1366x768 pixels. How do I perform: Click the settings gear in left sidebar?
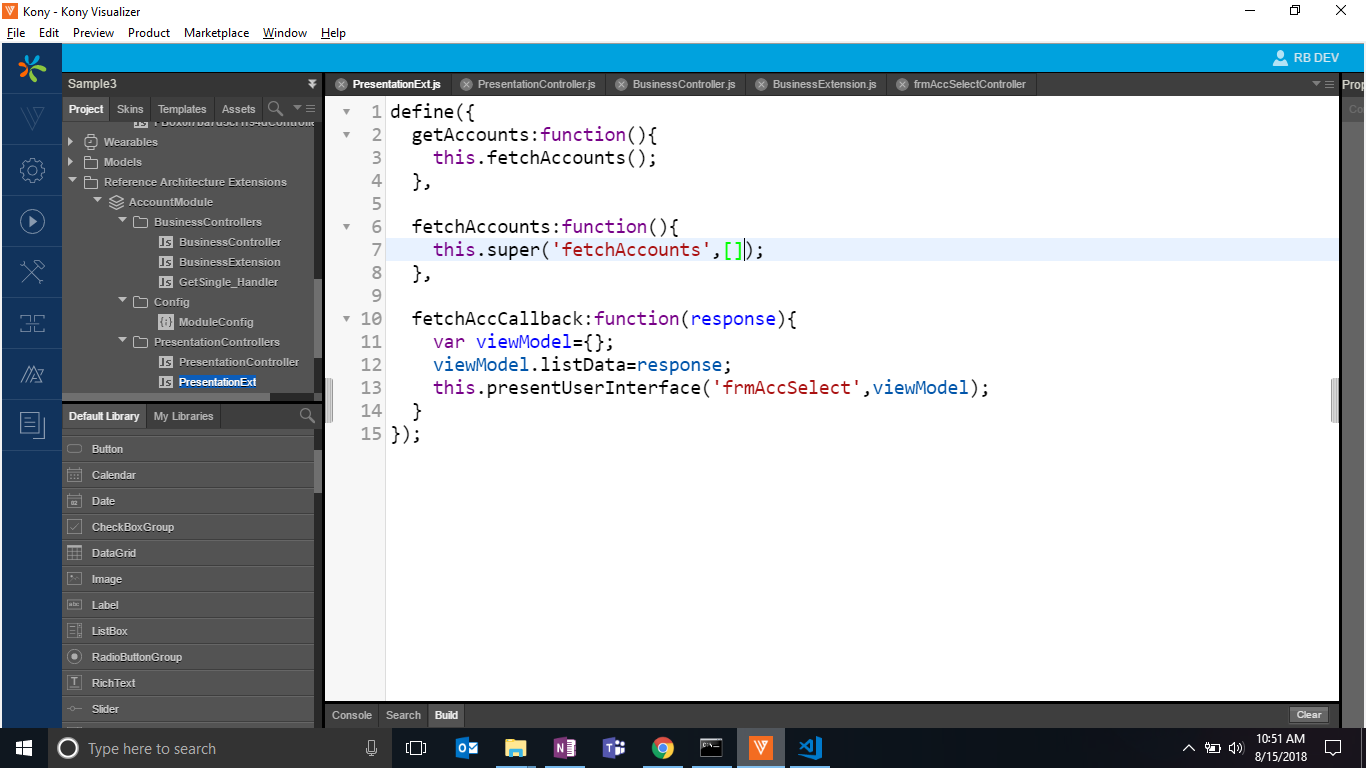[x=32, y=171]
